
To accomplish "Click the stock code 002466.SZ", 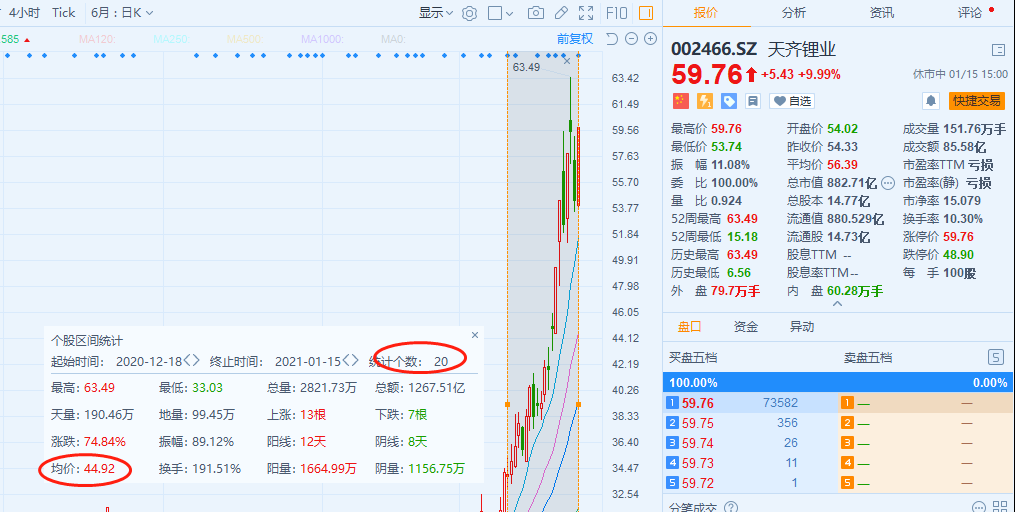I will [x=714, y=50].
